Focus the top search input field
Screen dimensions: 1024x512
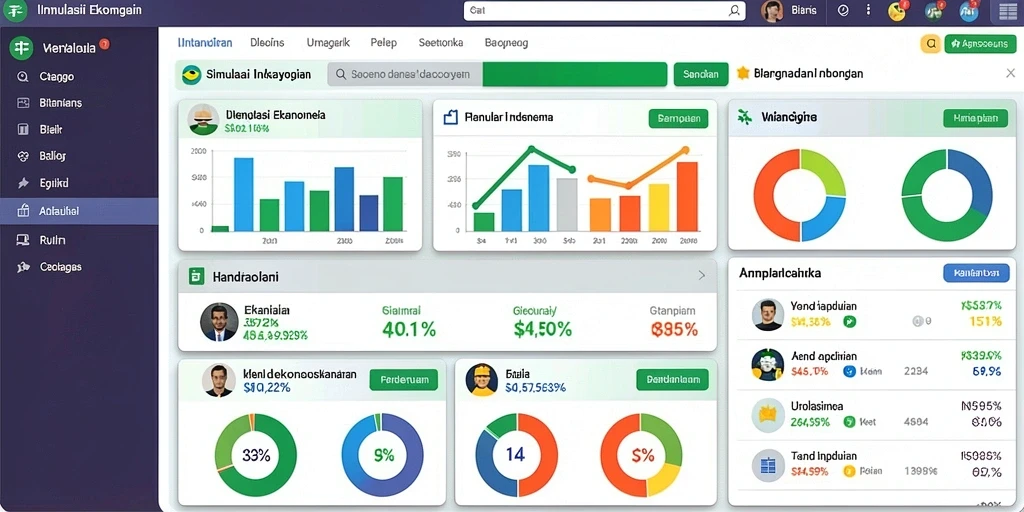604,11
